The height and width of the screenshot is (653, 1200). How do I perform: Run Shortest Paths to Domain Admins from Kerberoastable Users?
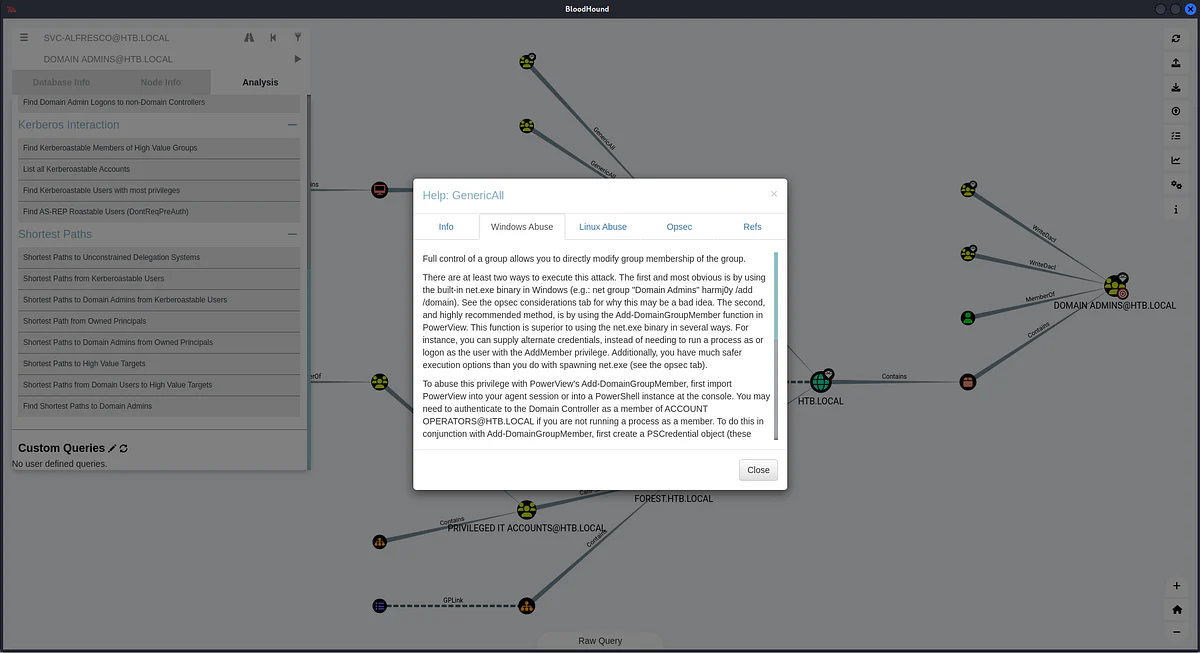(x=159, y=300)
